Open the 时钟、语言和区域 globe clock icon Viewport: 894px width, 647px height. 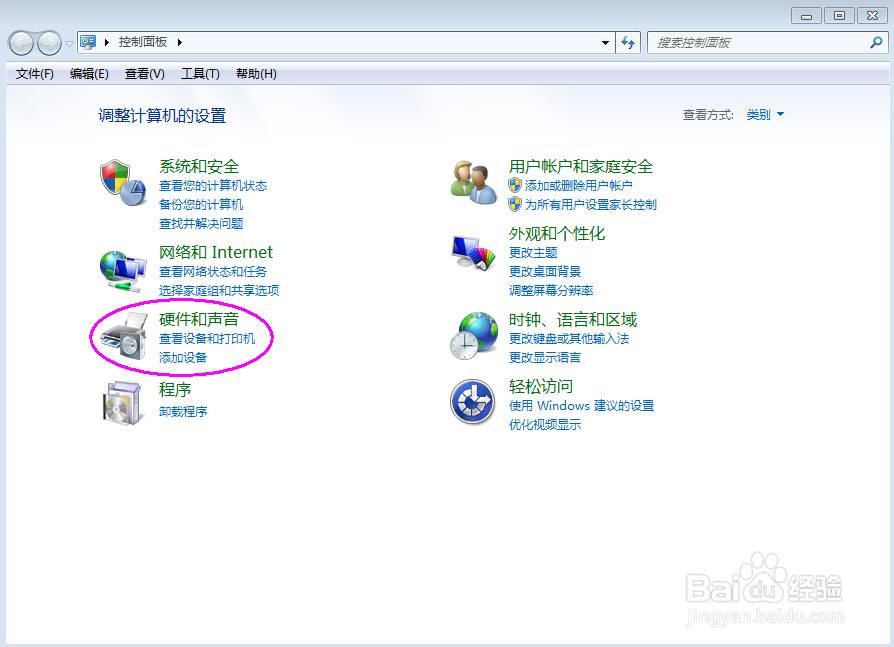[x=474, y=336]
